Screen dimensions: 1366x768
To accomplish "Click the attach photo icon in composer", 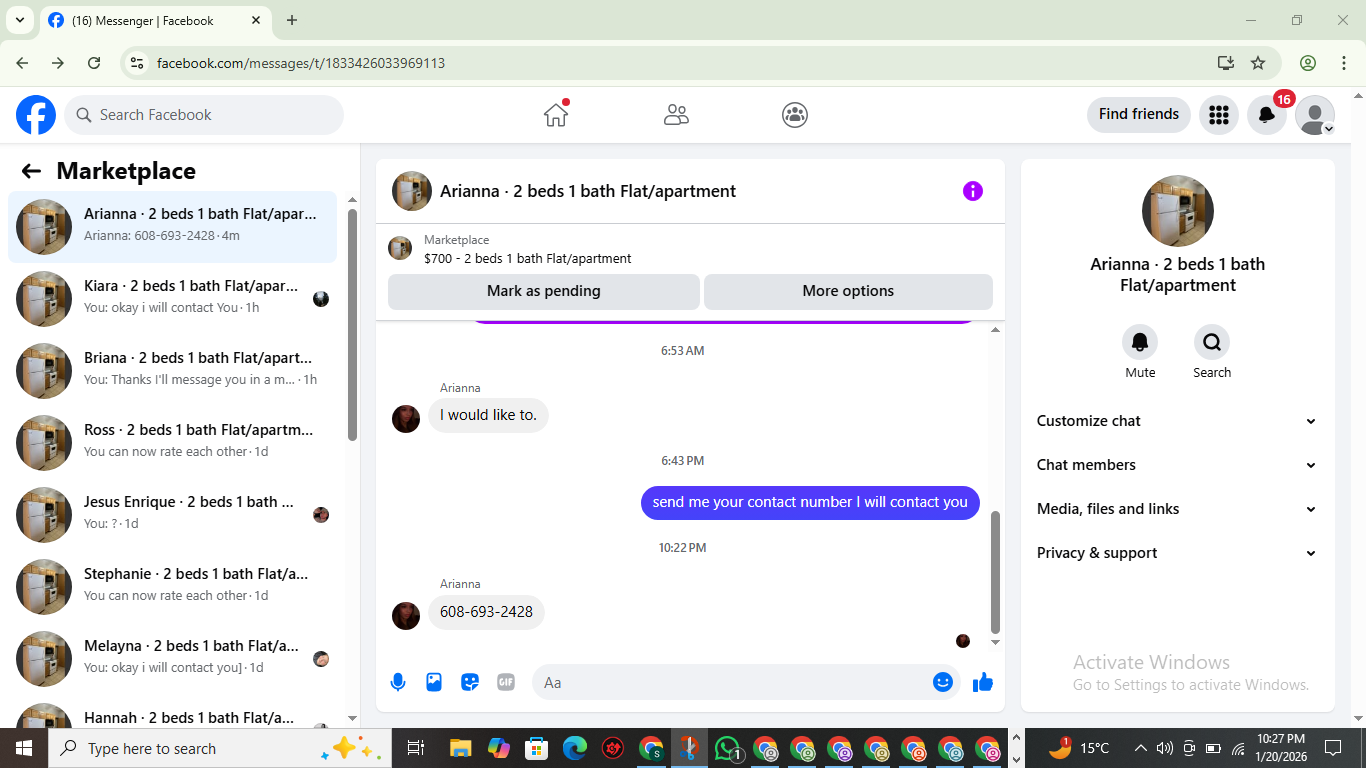I will pyautogui.click(x=434, y=682).
